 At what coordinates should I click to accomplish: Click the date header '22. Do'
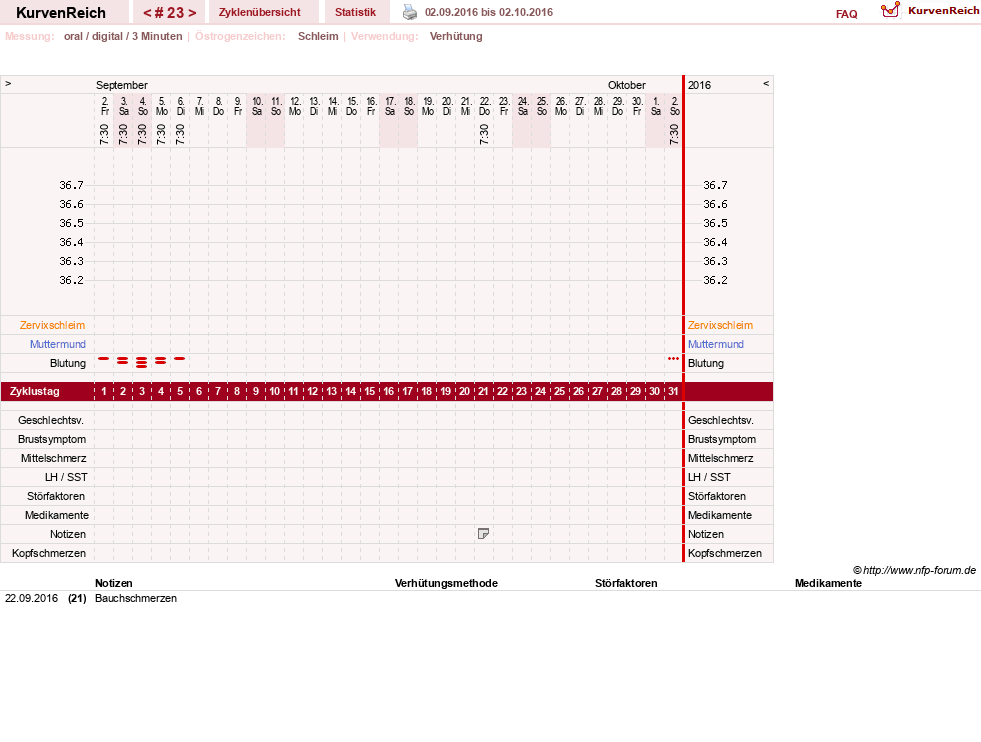click(484, 106)
